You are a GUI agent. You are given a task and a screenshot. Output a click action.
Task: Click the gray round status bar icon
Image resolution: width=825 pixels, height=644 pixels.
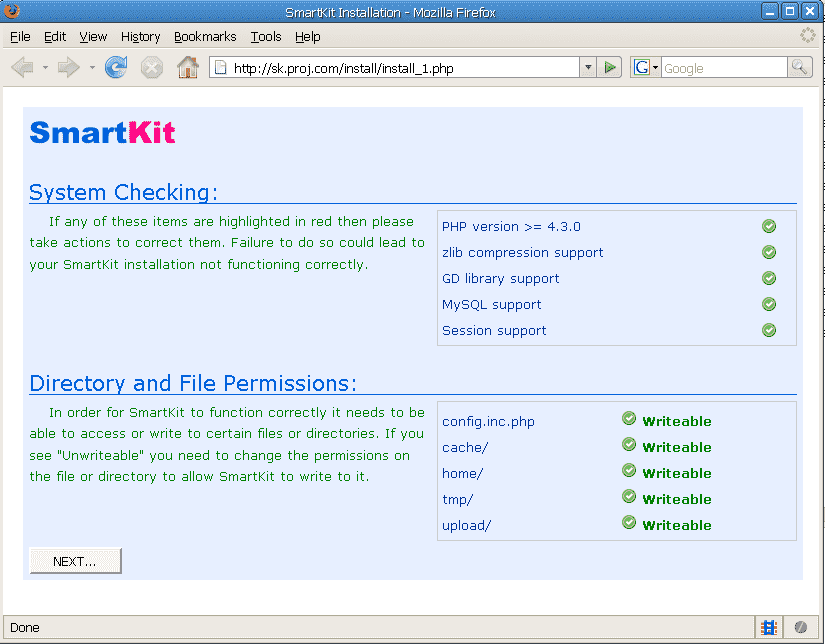800,627
